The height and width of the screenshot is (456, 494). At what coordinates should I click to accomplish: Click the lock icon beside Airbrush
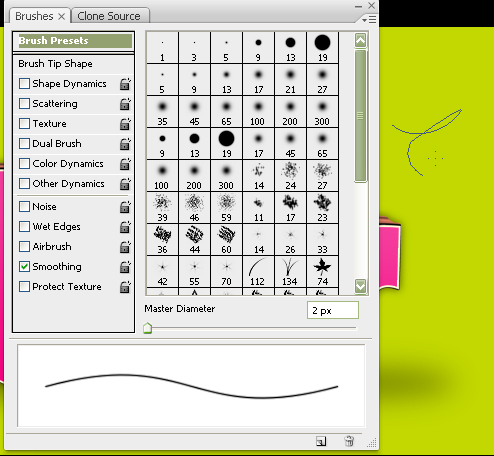pos(125,247)
